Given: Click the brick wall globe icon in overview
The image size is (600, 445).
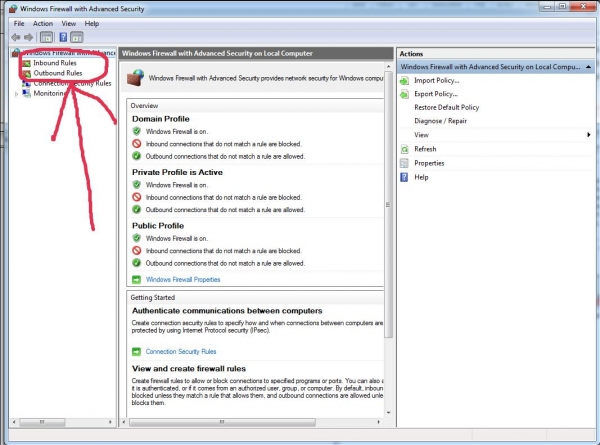Looking at the screenshot, I should coord(135,78).
